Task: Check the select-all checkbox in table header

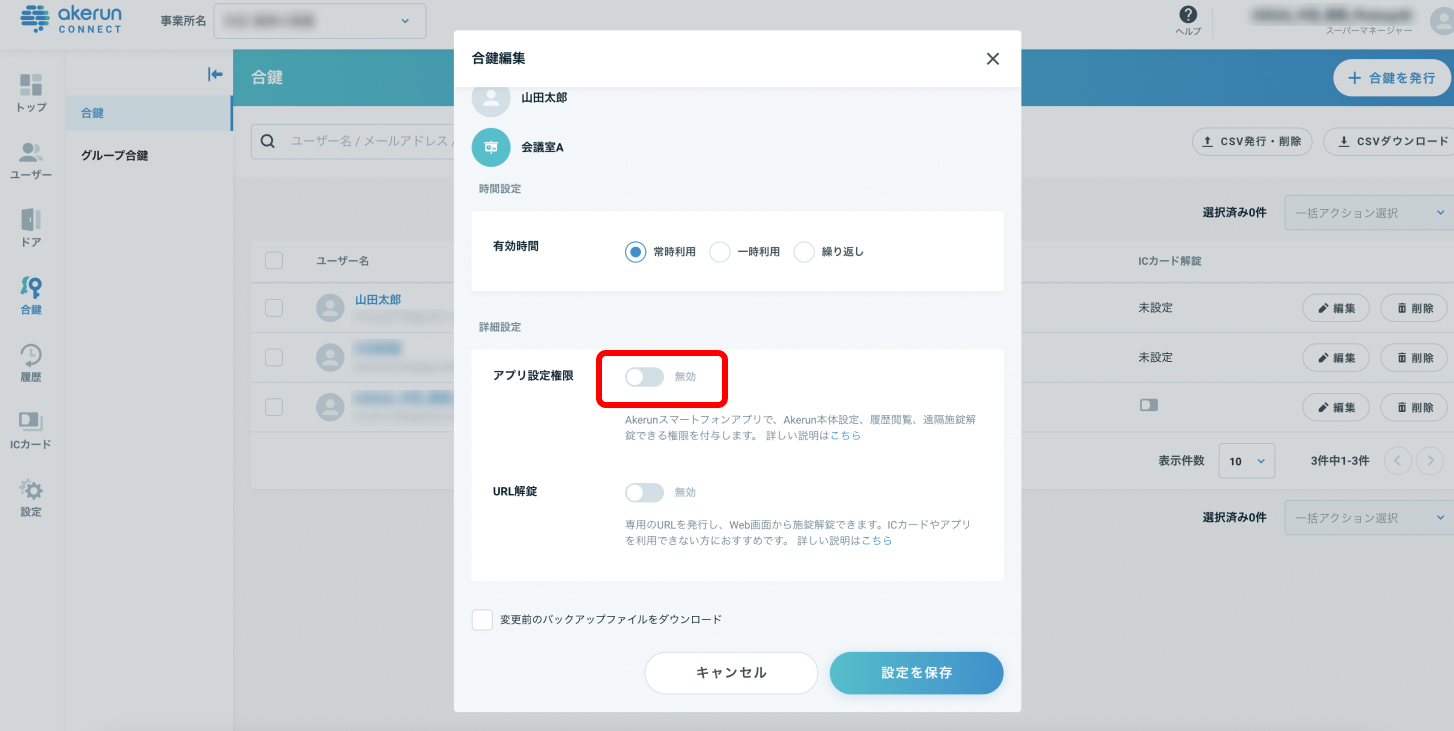Action: (274, 260)
